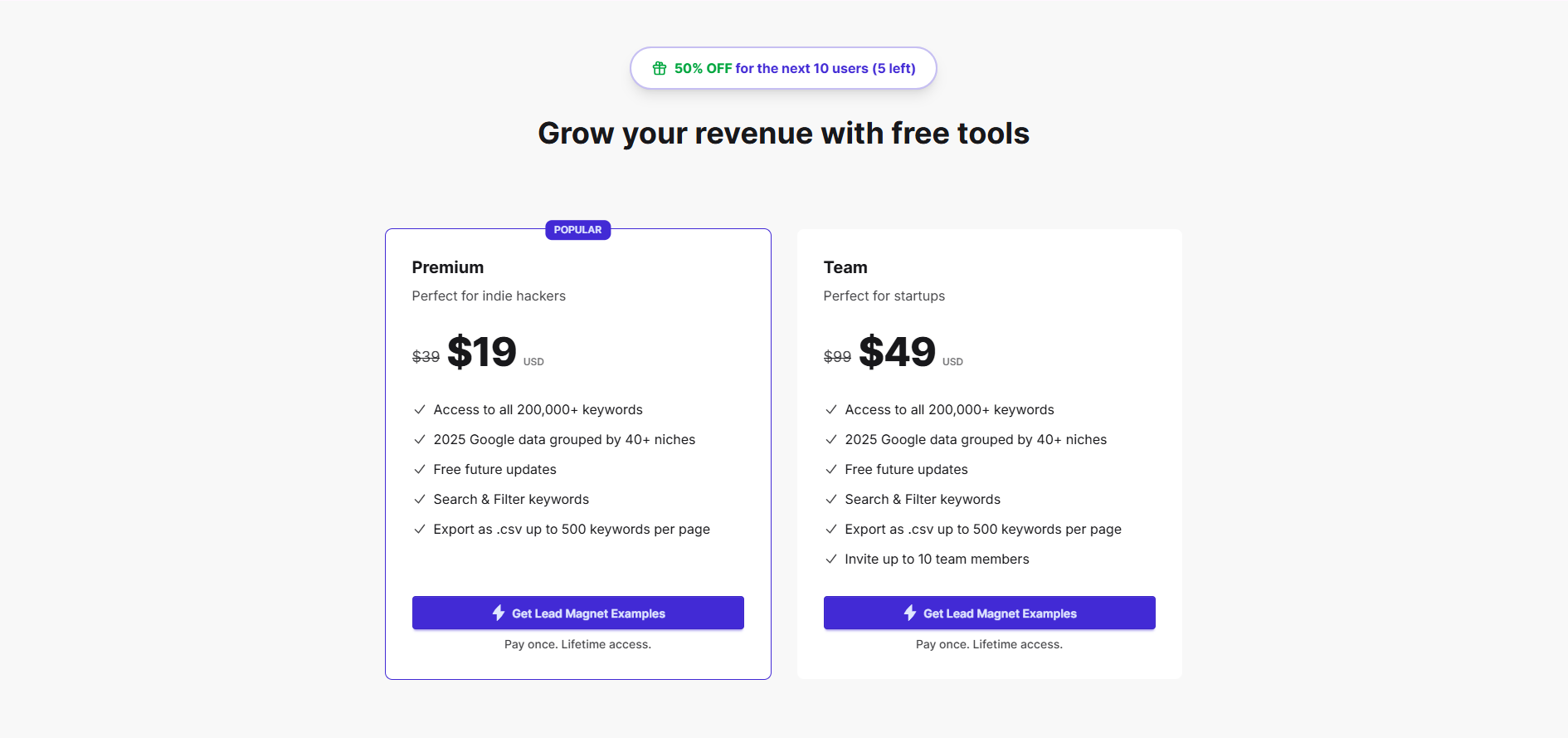Click 'Get Lead Magnet Examples' on the Team plan

(989, 613)
